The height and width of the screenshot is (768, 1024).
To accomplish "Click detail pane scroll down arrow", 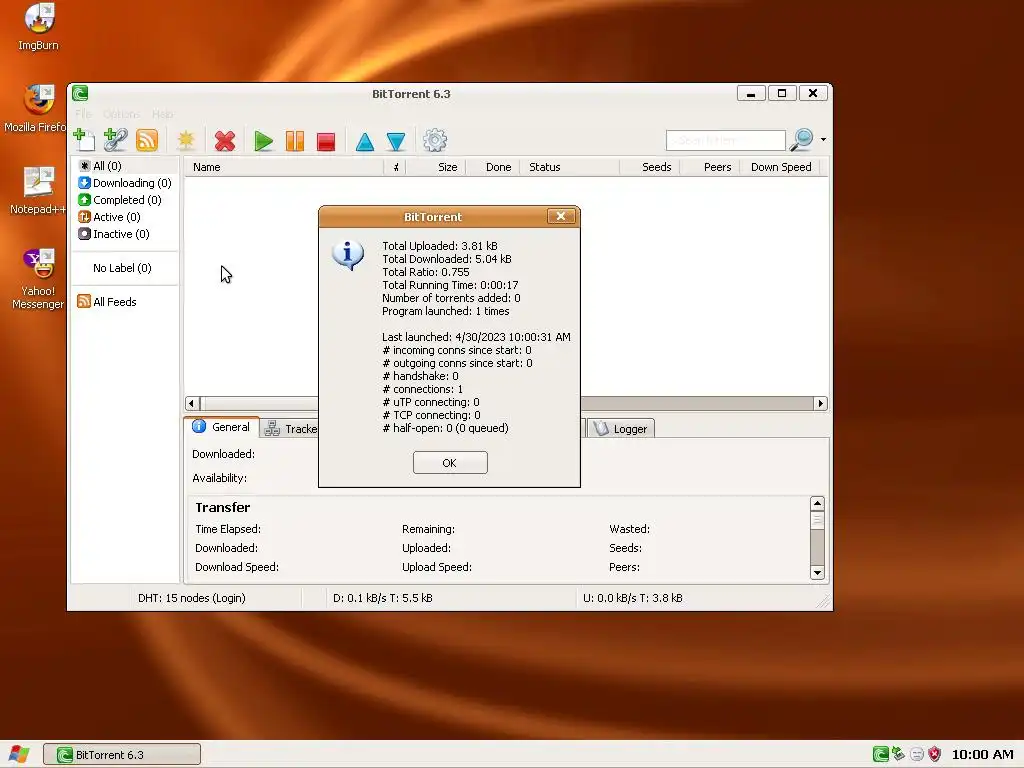I will pos(817,573).
